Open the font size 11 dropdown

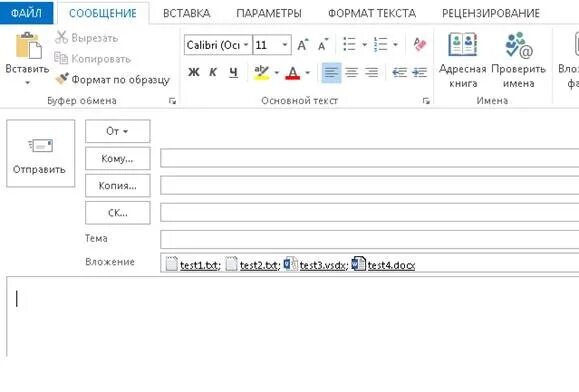click(x=285, y=45)
